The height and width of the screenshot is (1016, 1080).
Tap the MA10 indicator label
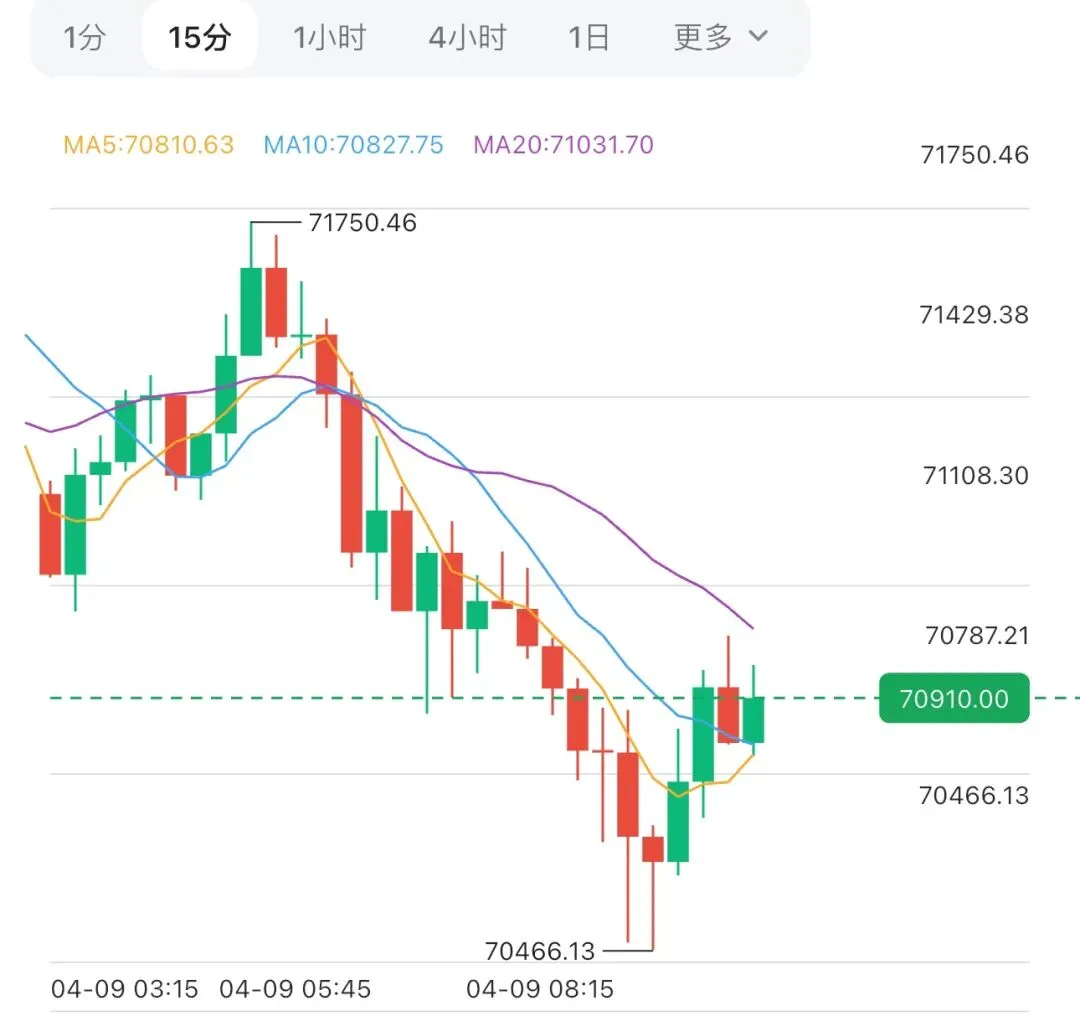coord(353,145)
